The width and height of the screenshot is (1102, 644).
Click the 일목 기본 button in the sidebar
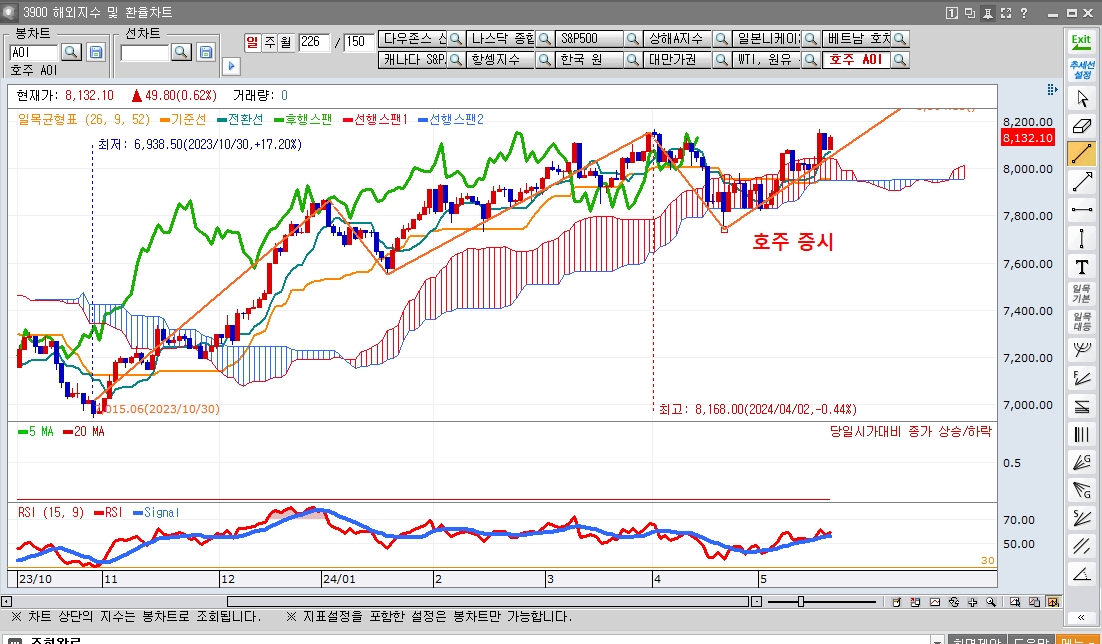[1081, 294]
